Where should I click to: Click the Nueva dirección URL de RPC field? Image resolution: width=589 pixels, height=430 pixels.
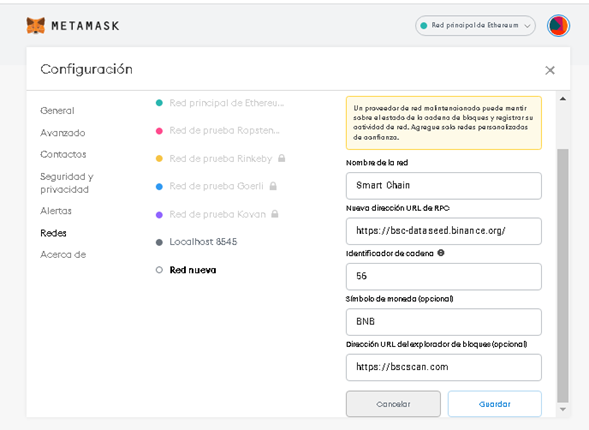point(444,231)
